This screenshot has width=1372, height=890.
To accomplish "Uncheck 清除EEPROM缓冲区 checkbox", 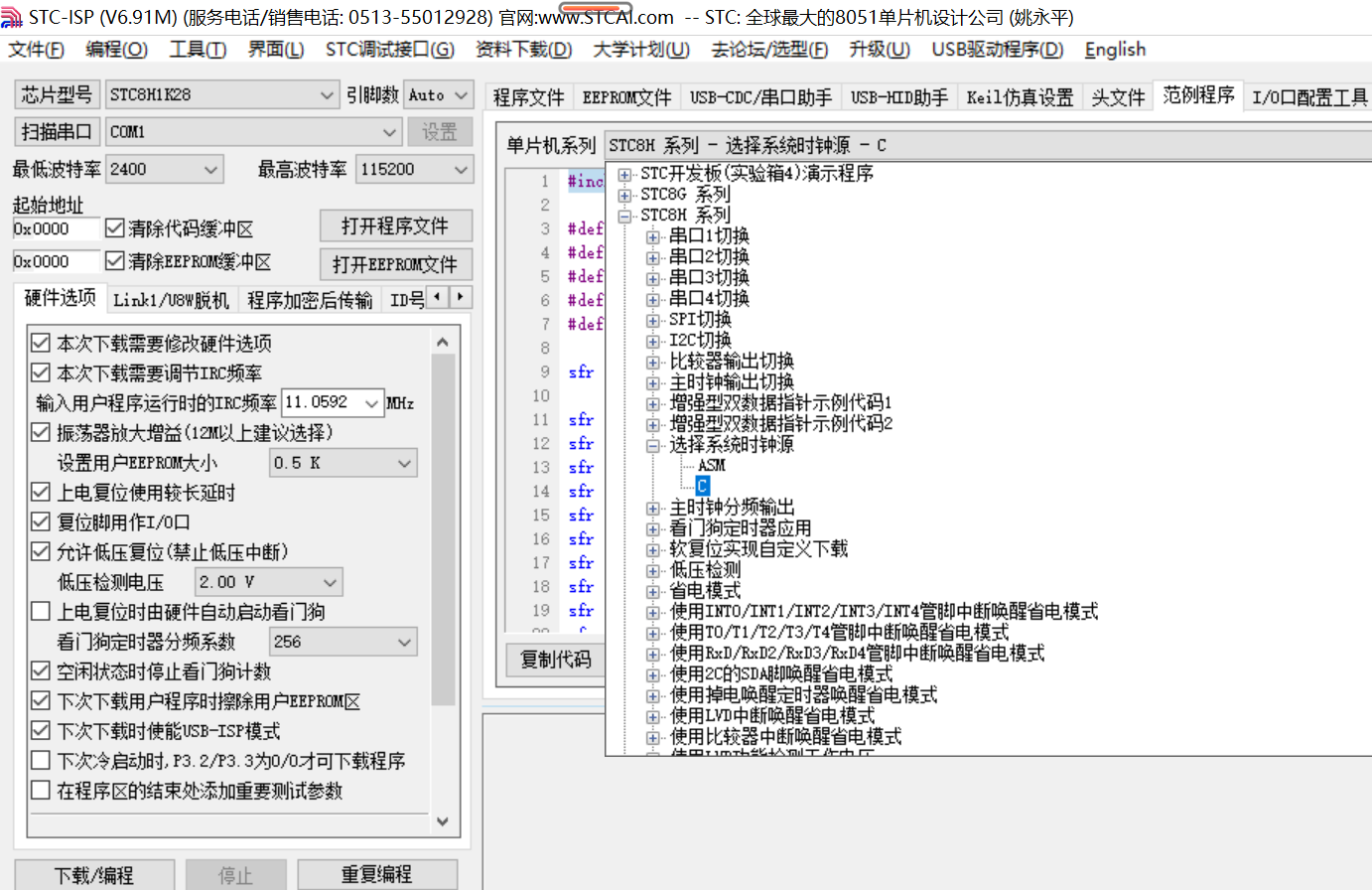I will [x=114, y=261].
